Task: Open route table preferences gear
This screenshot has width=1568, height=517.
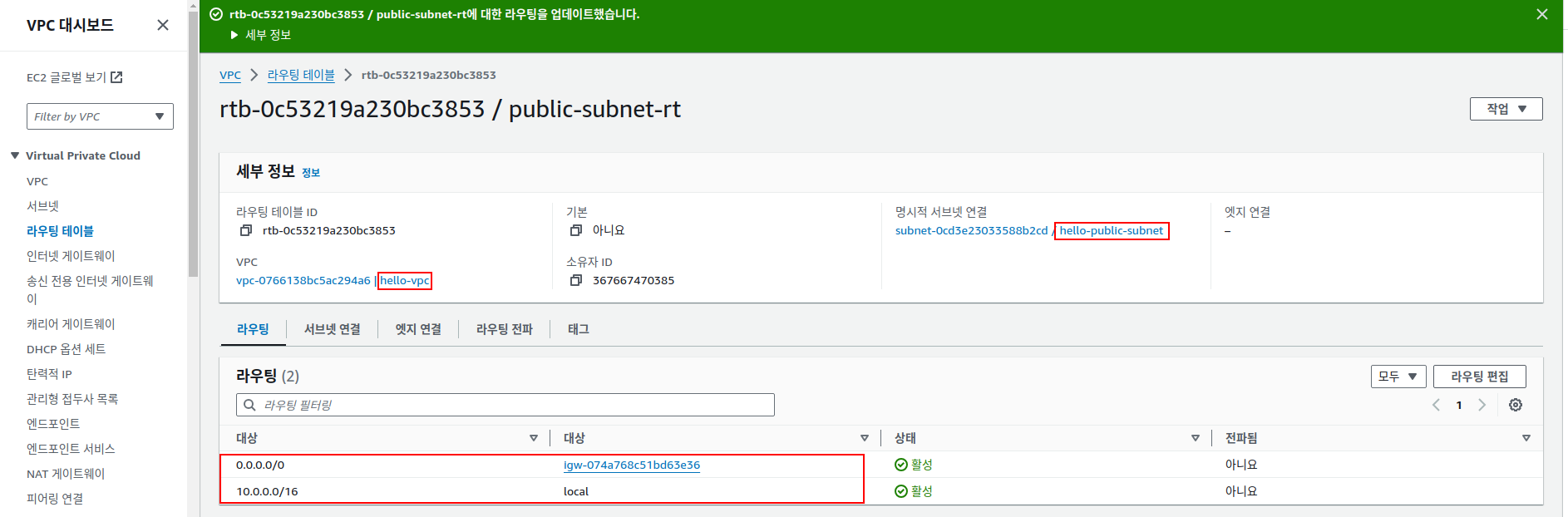Action: pyautogui.click(x=1516, y=405)
